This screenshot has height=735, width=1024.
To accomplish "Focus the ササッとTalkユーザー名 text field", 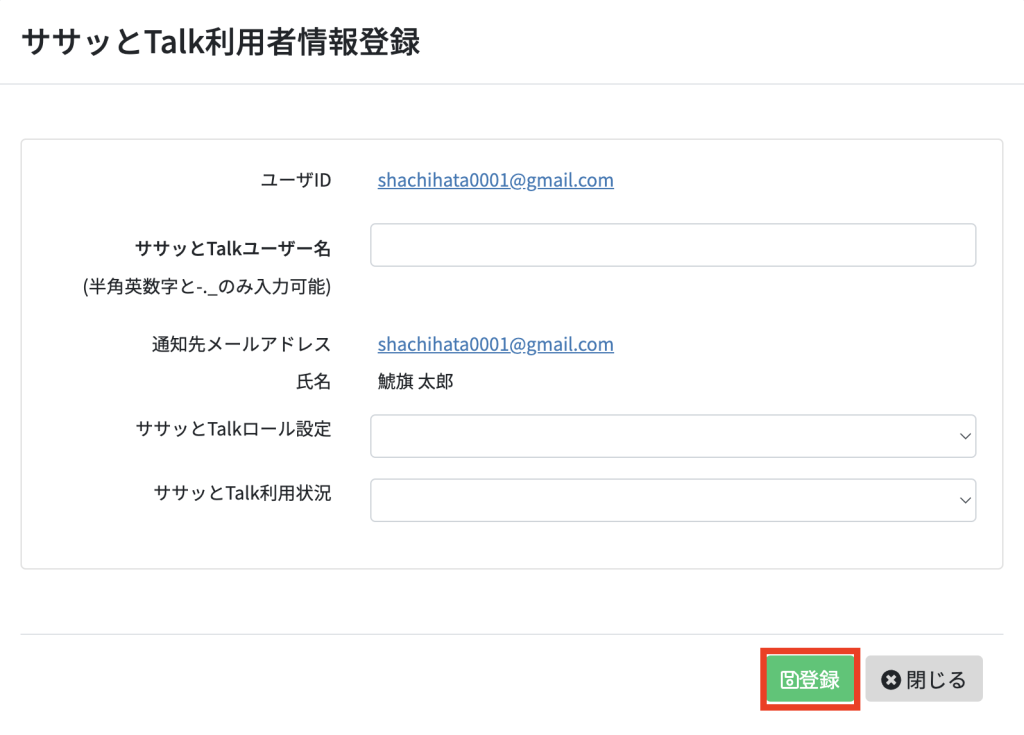I will click(x=673, y=245).
